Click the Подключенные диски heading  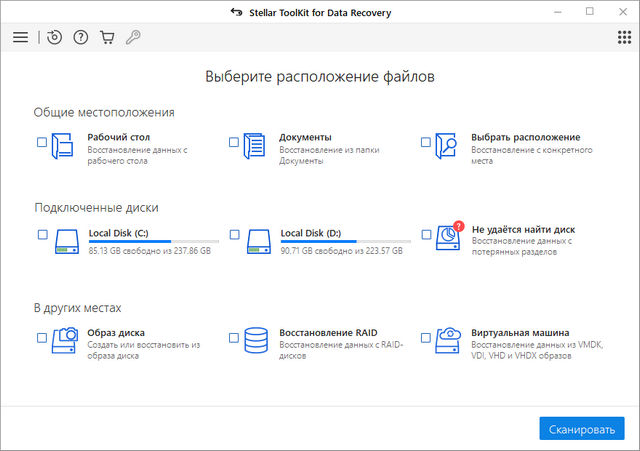click(96, 208)
